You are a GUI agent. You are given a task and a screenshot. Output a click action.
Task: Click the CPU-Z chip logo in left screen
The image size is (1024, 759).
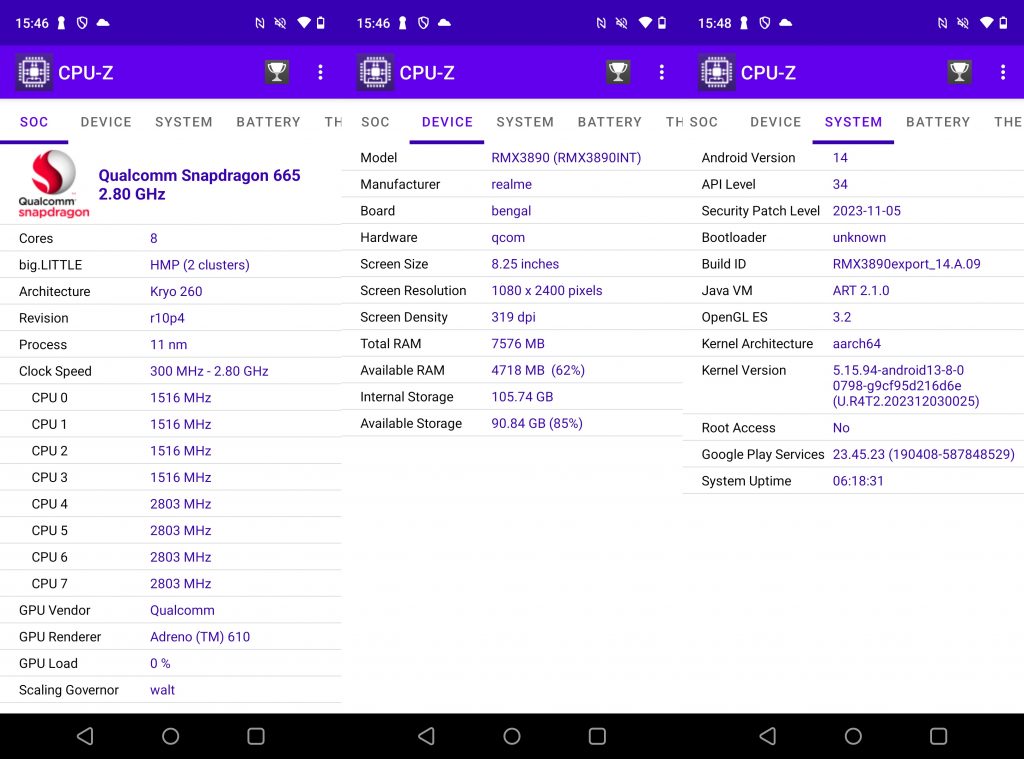pos(34,72)
